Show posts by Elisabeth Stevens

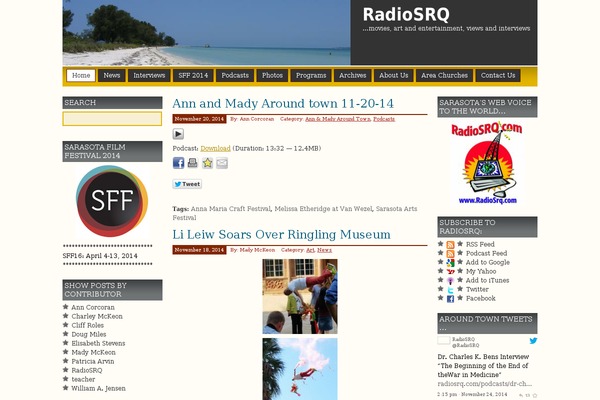(x=98, y=343)
